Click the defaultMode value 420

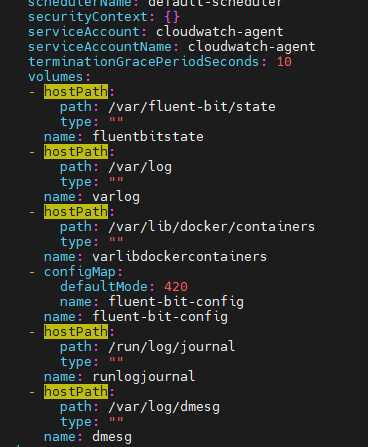click(176, 287)
